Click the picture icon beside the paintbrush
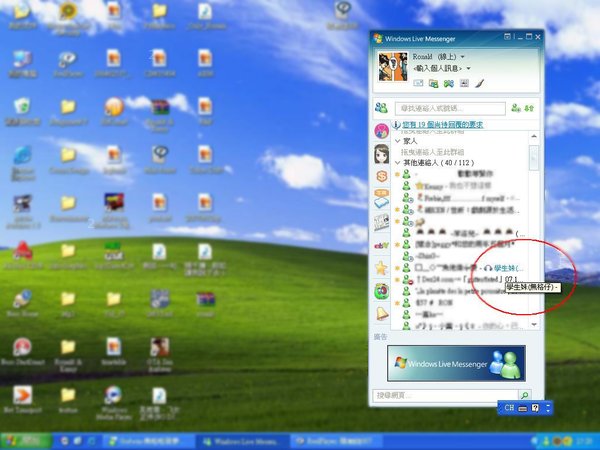 click(x=464, y=83)
